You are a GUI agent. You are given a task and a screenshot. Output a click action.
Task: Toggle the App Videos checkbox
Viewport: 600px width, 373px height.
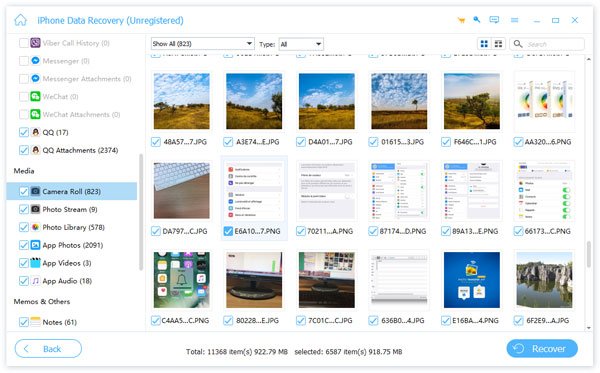coord(24,263)
